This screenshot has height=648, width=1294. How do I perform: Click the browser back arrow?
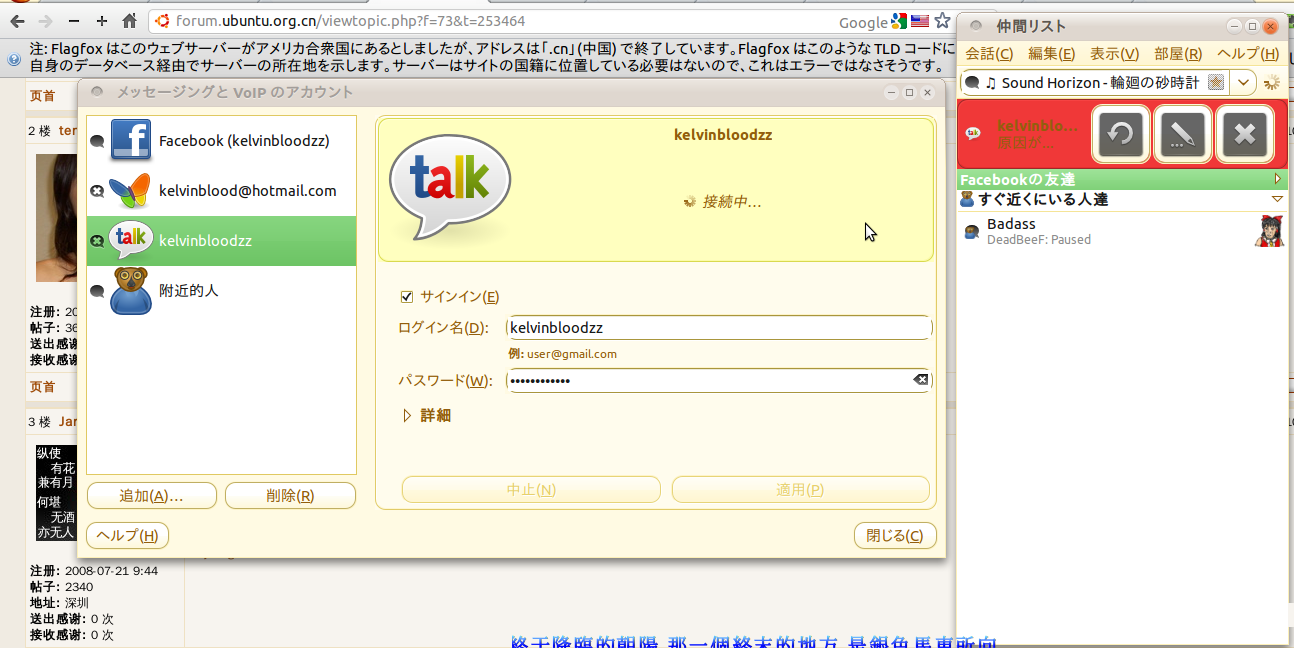pos(17,21)
